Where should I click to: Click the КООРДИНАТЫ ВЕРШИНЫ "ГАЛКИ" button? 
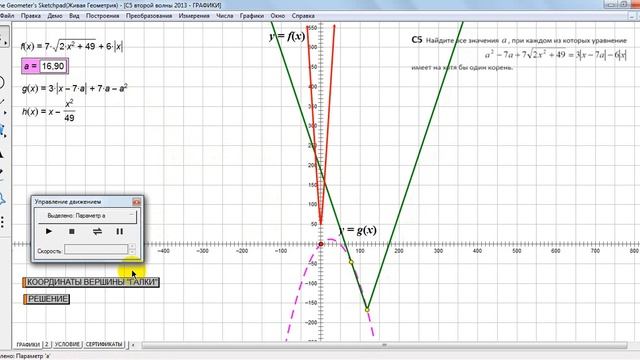(91, 282)
